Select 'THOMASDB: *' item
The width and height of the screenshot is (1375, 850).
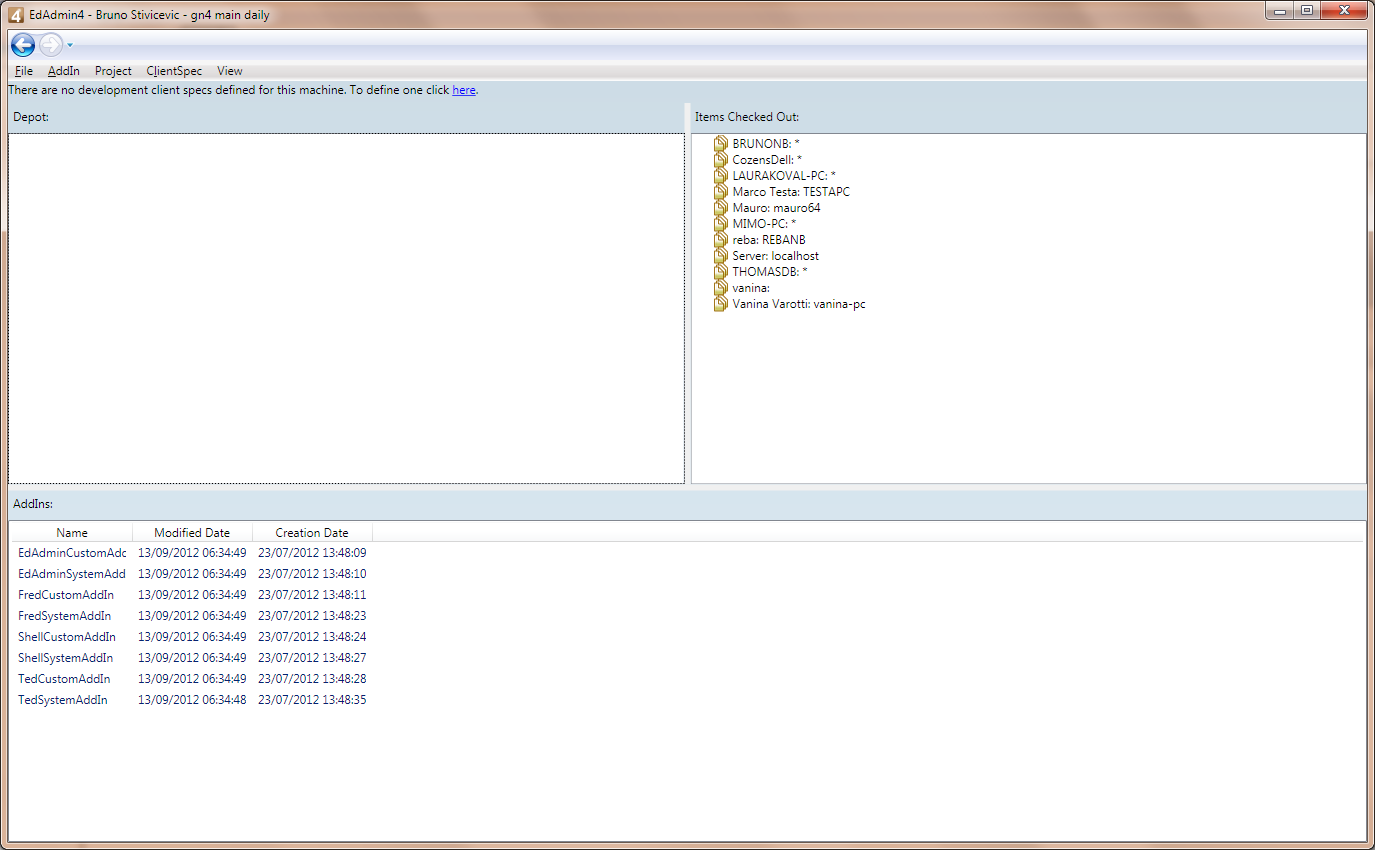point(770,272)
